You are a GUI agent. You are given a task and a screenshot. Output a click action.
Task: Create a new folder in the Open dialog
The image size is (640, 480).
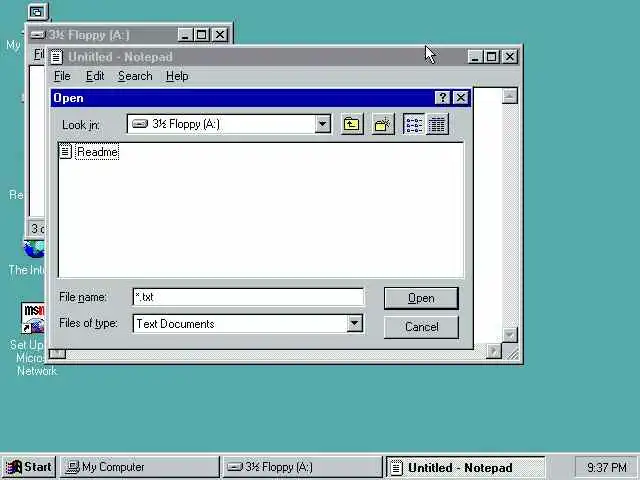382,124
